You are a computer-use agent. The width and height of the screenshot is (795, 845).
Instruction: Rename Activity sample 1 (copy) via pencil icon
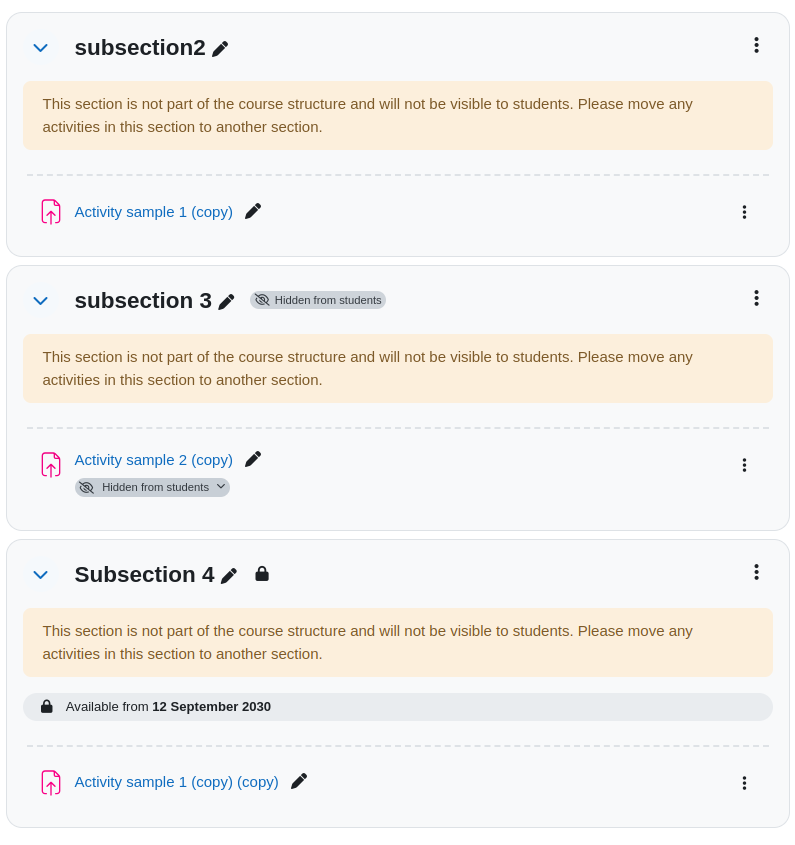click(x=253, y=211)
